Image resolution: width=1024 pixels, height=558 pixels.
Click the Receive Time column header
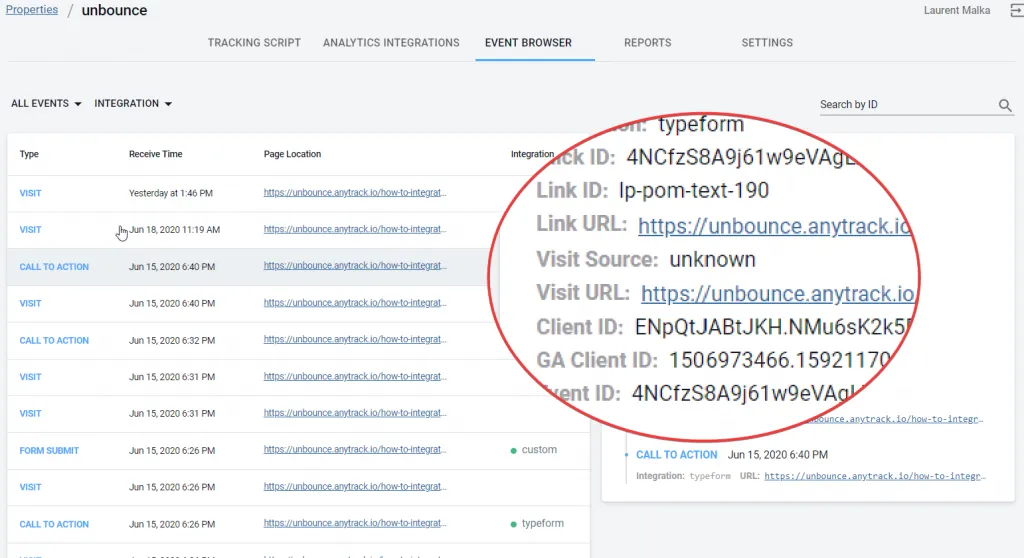click(x=155, y=154)
